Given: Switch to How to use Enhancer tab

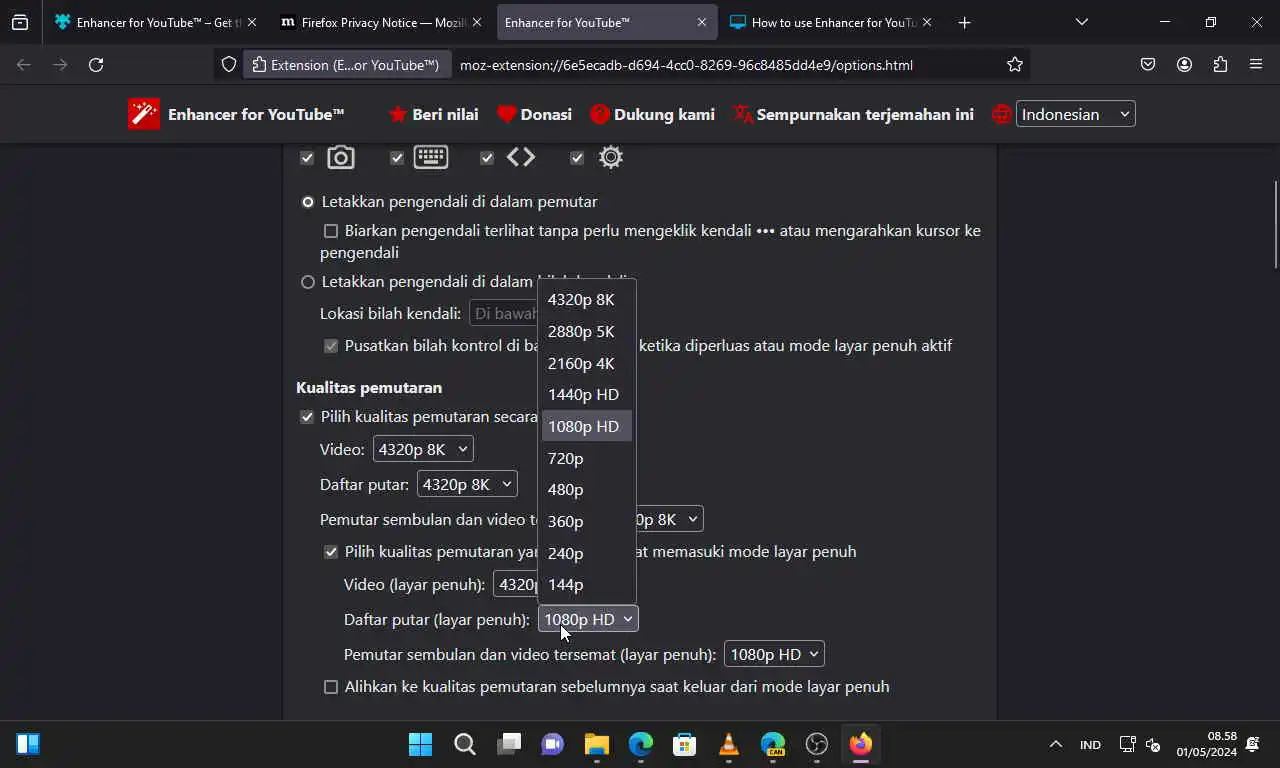Looking at the screenshot, I should [x=830, y=22].
